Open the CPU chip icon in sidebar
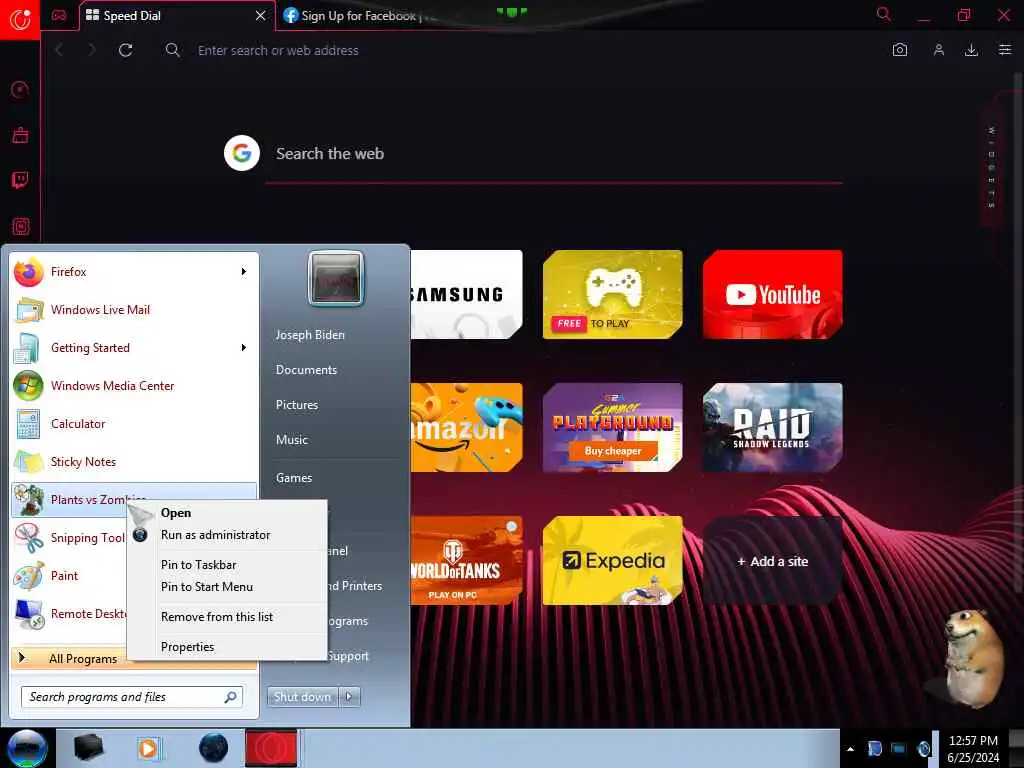 click(20, 227)
